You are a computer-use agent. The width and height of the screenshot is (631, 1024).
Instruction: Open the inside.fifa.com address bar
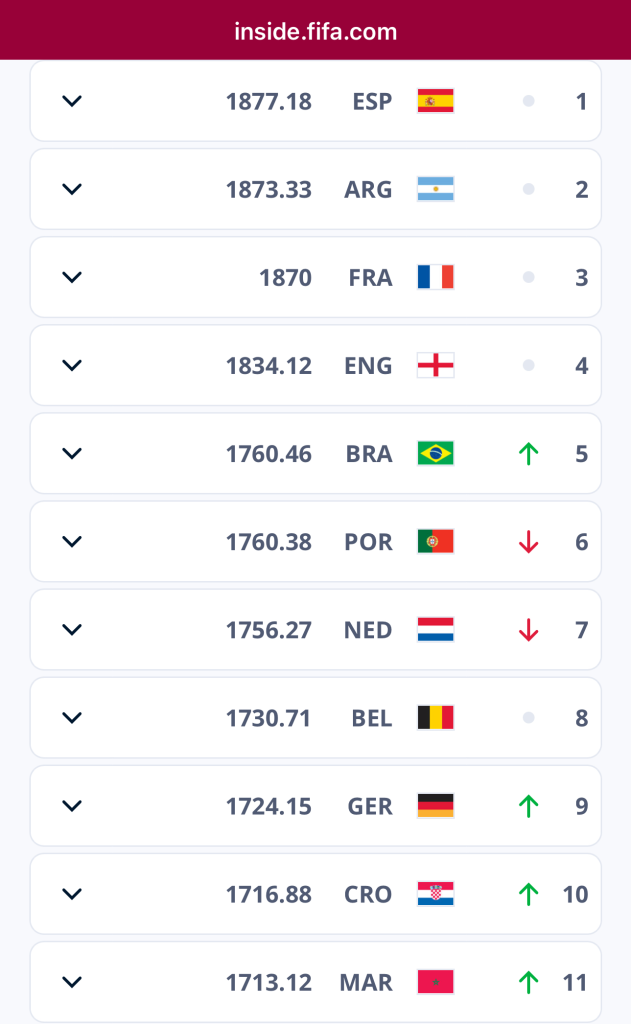coord(316,31)
